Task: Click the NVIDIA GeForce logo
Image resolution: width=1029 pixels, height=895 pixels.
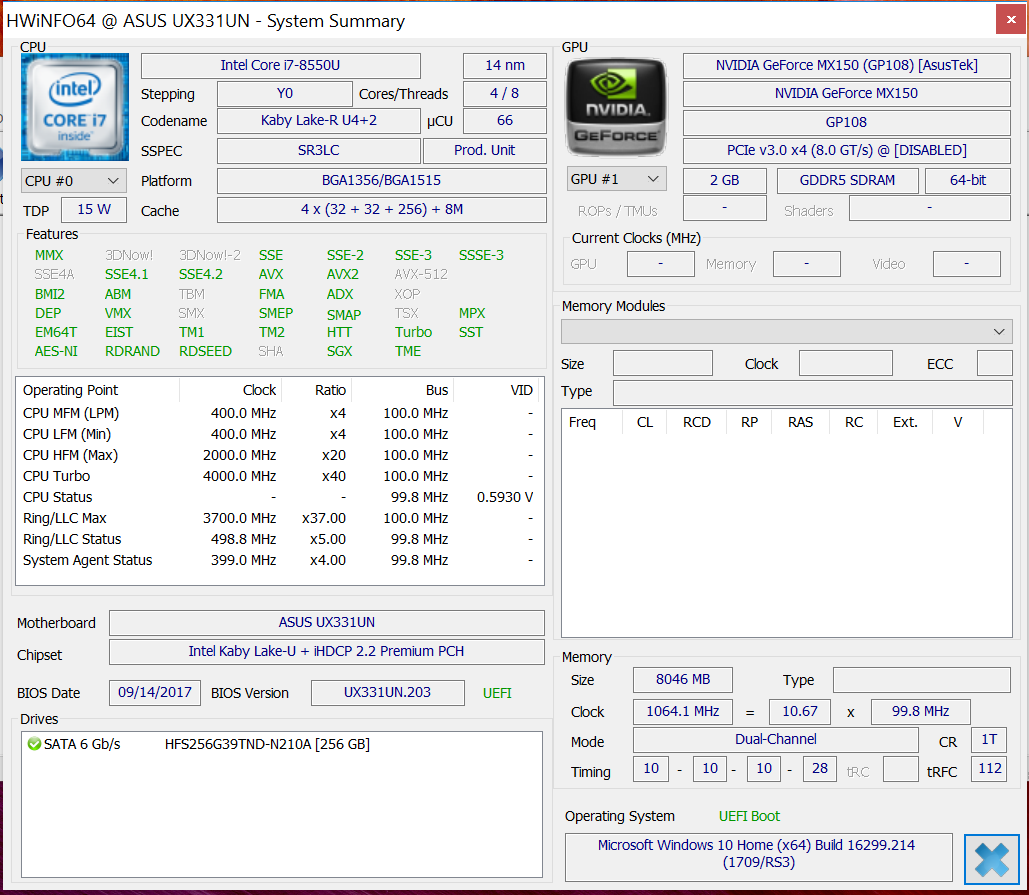Action: click(616, 107)
